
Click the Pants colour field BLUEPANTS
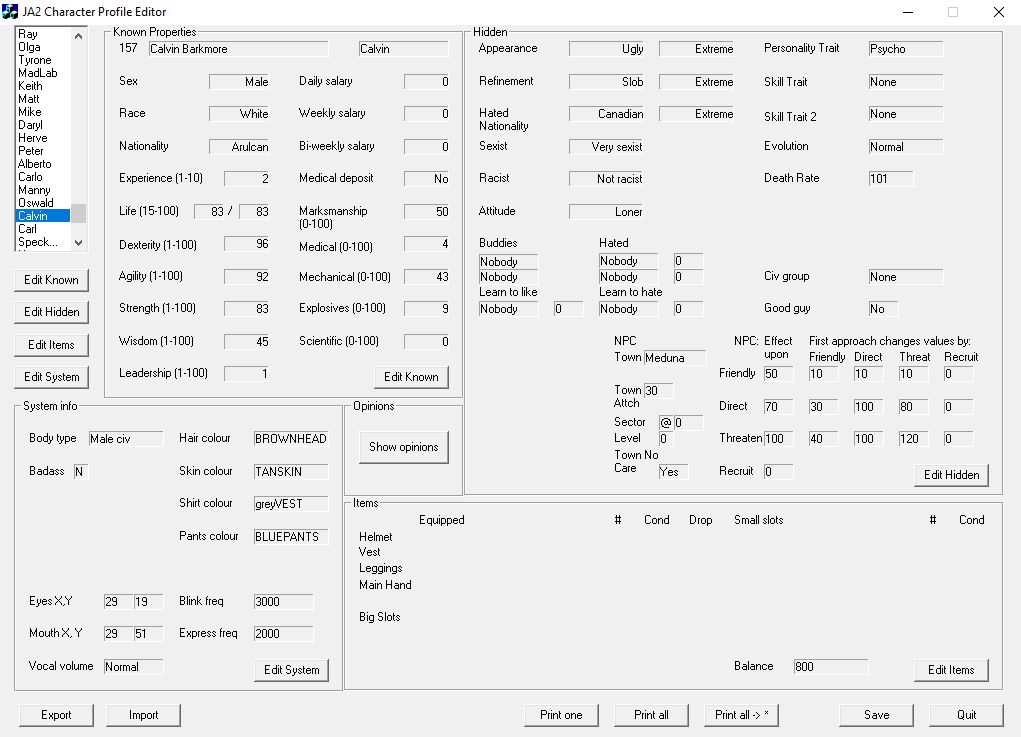291,536
